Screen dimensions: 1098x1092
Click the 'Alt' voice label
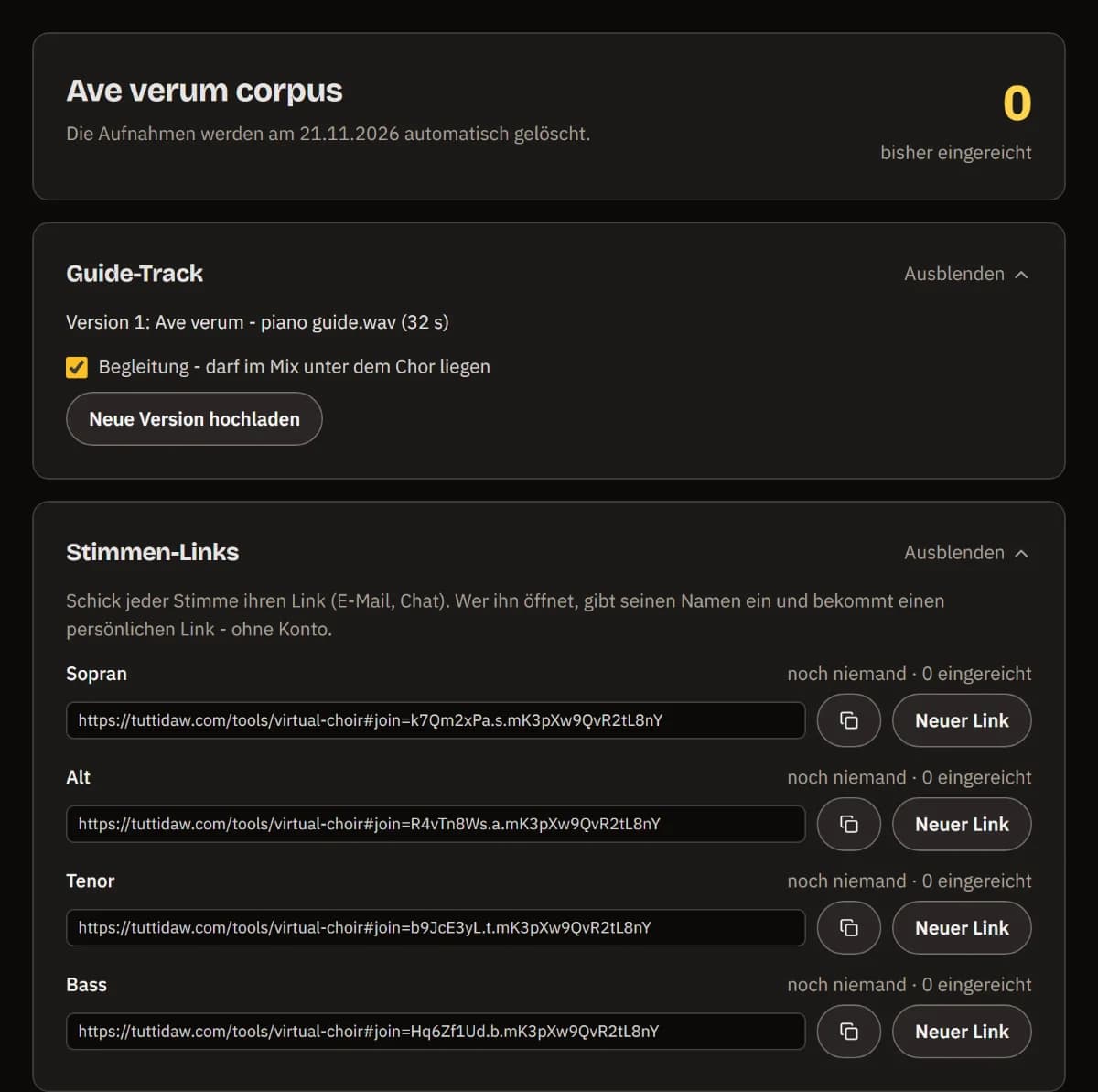pyautogui.click(x=78, y=777)
